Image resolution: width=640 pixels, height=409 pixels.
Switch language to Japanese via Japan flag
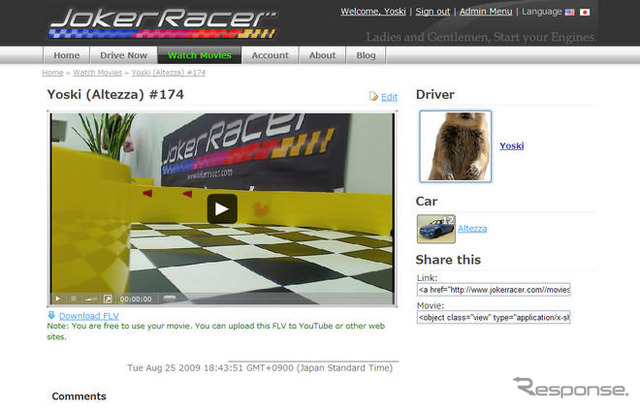[x=585, y=12]
